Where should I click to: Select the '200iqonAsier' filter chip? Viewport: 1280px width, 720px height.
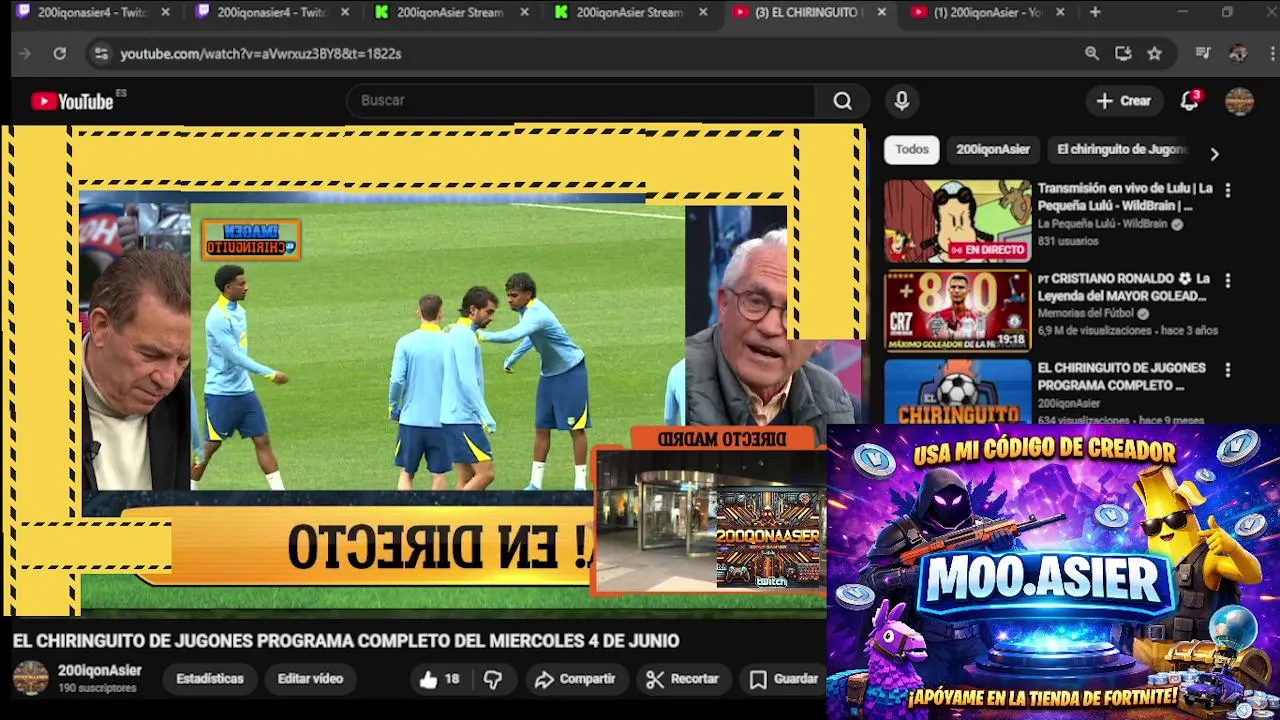[992, 150]
